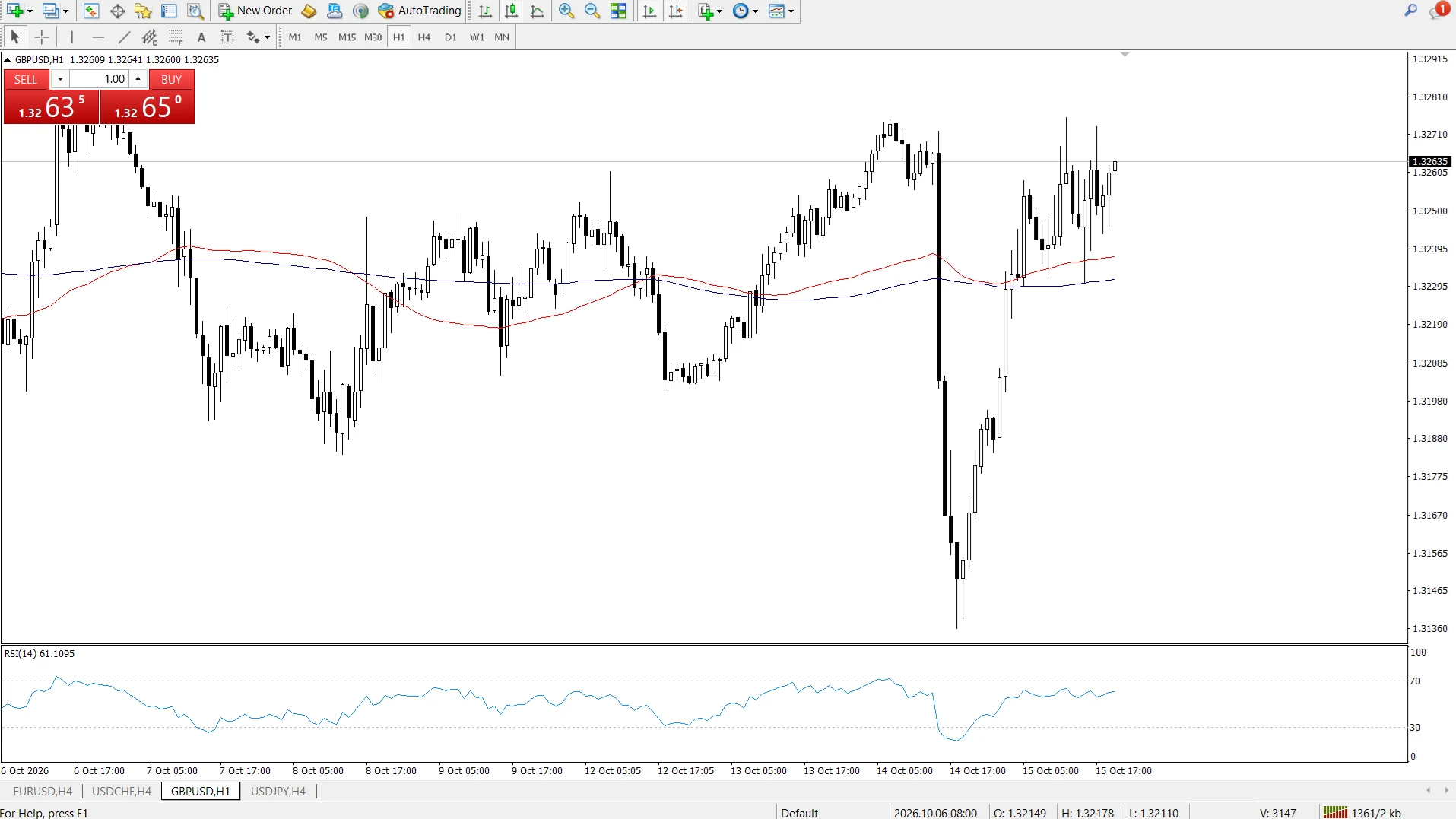The height and width of the screenshot is (819, 1456).
Task: Switch to the M15 timeframe
Action: tap(347, 37)
